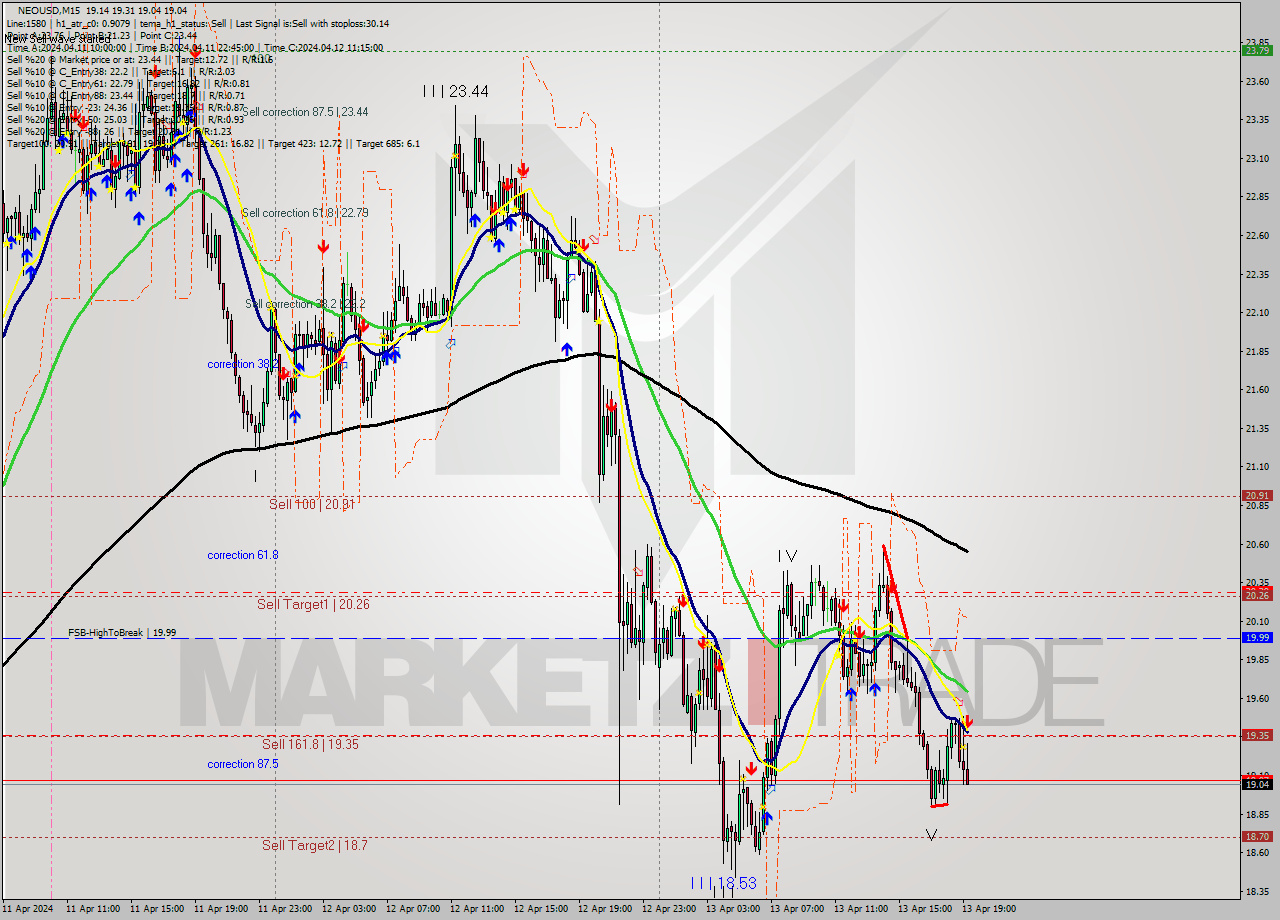This screenshot has width=1280, height=920.
Task: Click the '11 Apr 2024' date label
Action: coord(26,909)
